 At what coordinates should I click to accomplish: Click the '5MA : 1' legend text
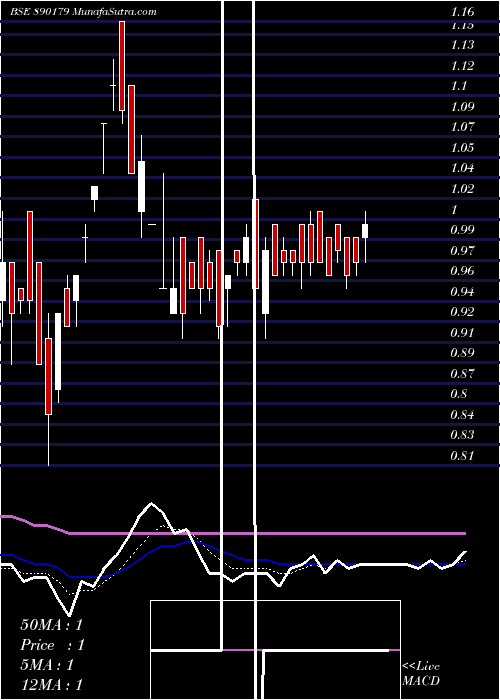click(47, 665)
